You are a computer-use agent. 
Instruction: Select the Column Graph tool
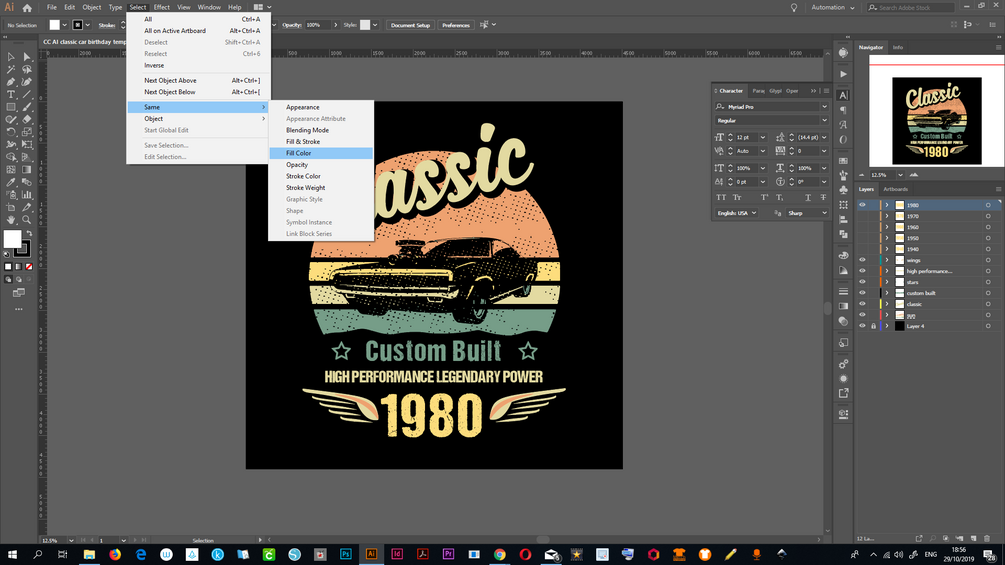[x=27, y=195]
